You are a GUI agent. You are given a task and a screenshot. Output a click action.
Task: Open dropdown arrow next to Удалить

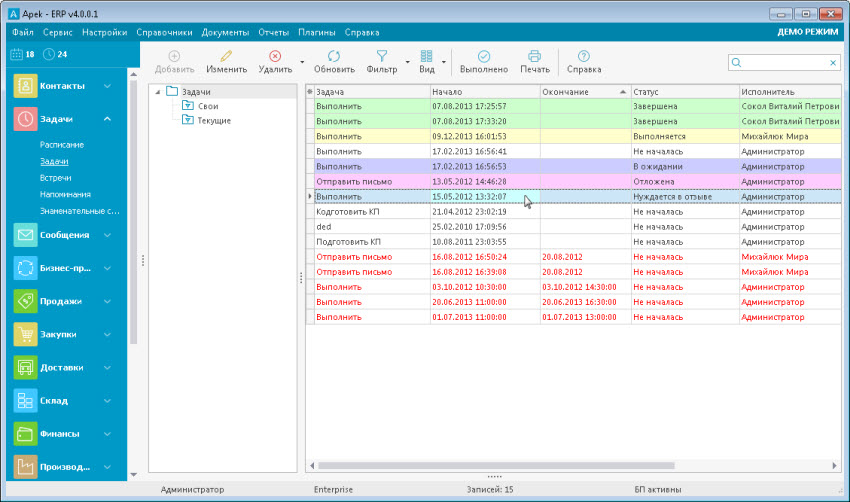coord(301,63)
